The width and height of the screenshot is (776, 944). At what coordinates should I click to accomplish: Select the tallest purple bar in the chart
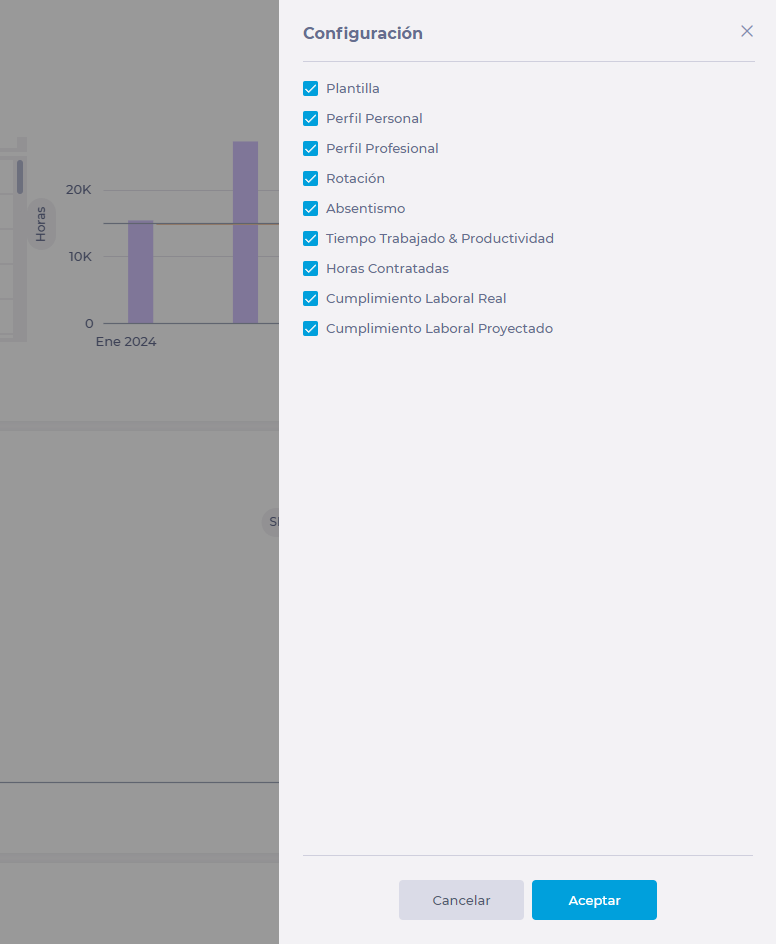(x=245, y=232)
